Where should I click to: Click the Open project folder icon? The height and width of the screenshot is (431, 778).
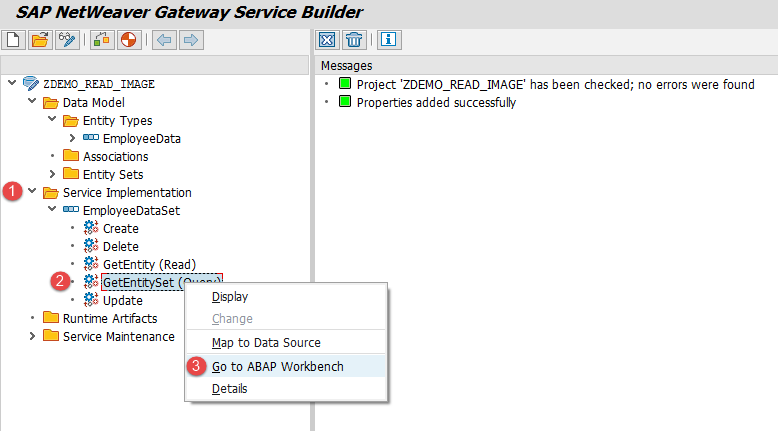[x=40, y=40]
